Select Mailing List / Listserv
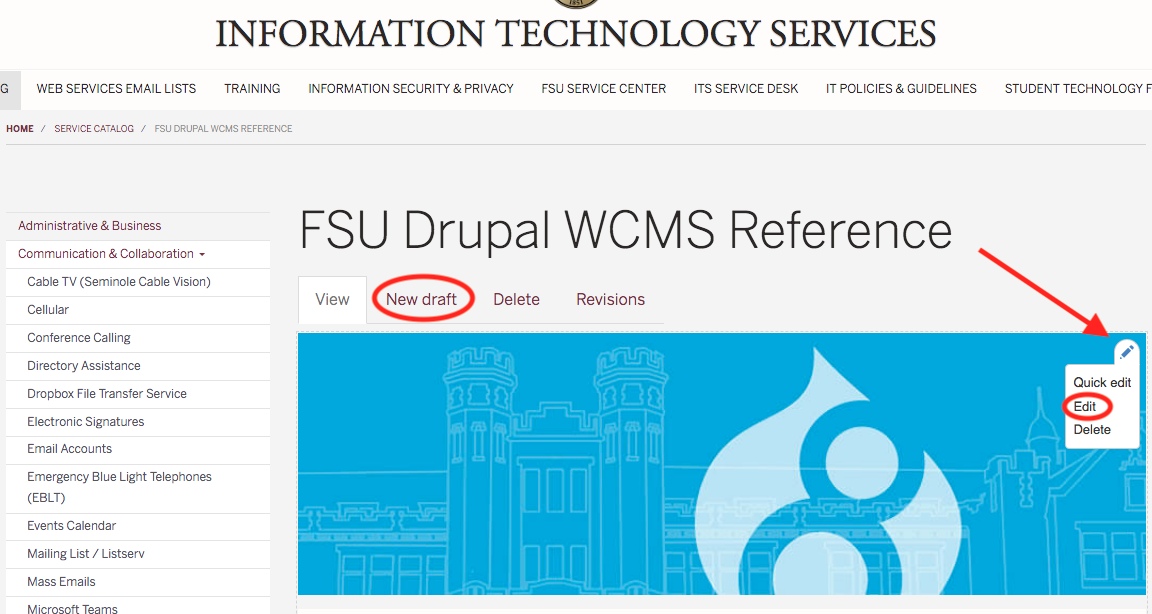Image resolution: width=1152 pixels, height=614 pixels. (x=86, y=554)
